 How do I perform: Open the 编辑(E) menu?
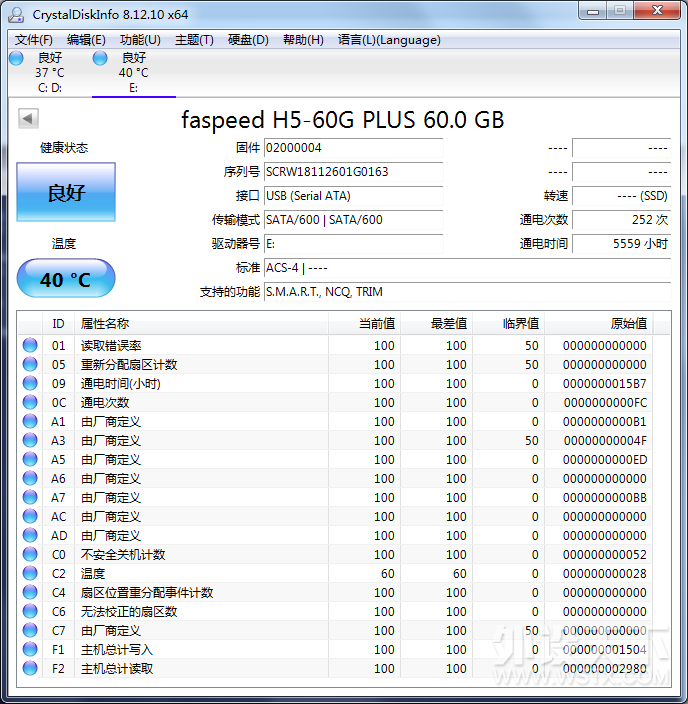pos(86,40)
